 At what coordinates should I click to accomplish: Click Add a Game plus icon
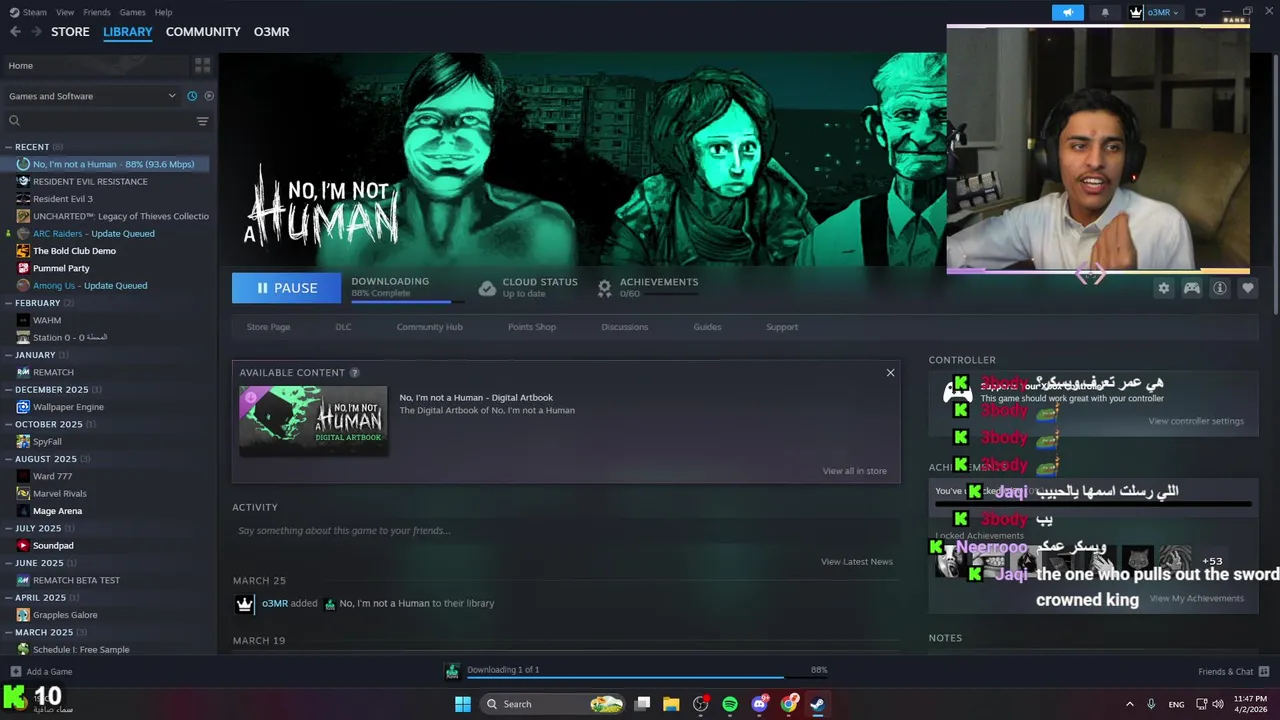[x=15, y=672]
